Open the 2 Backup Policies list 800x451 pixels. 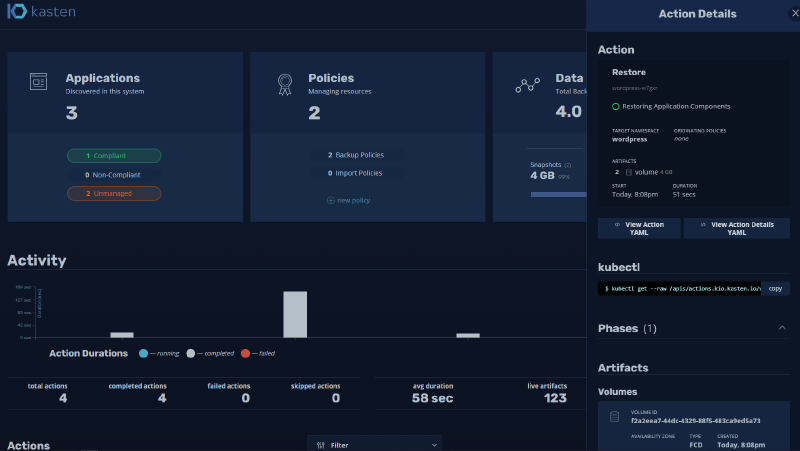pos(356,155)
